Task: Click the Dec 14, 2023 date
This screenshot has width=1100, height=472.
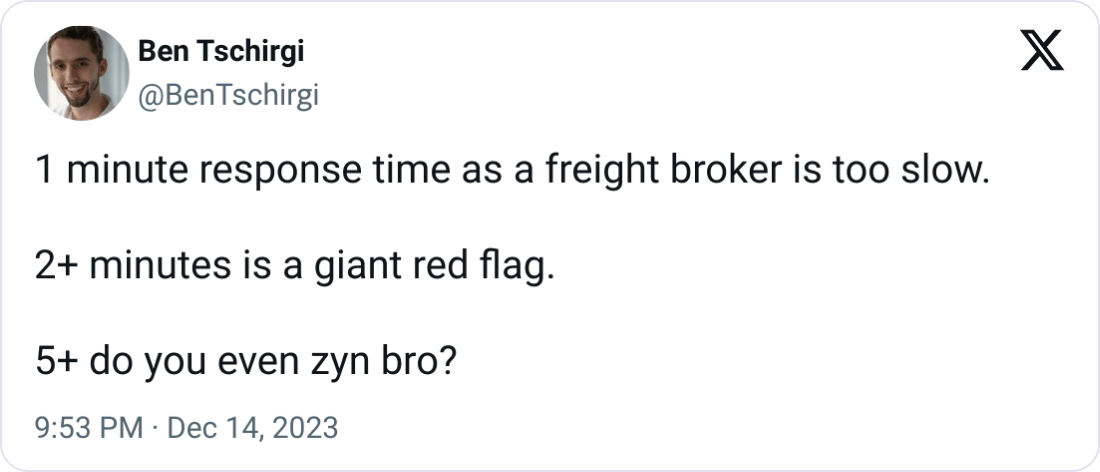Action: [x=253, y=428]
